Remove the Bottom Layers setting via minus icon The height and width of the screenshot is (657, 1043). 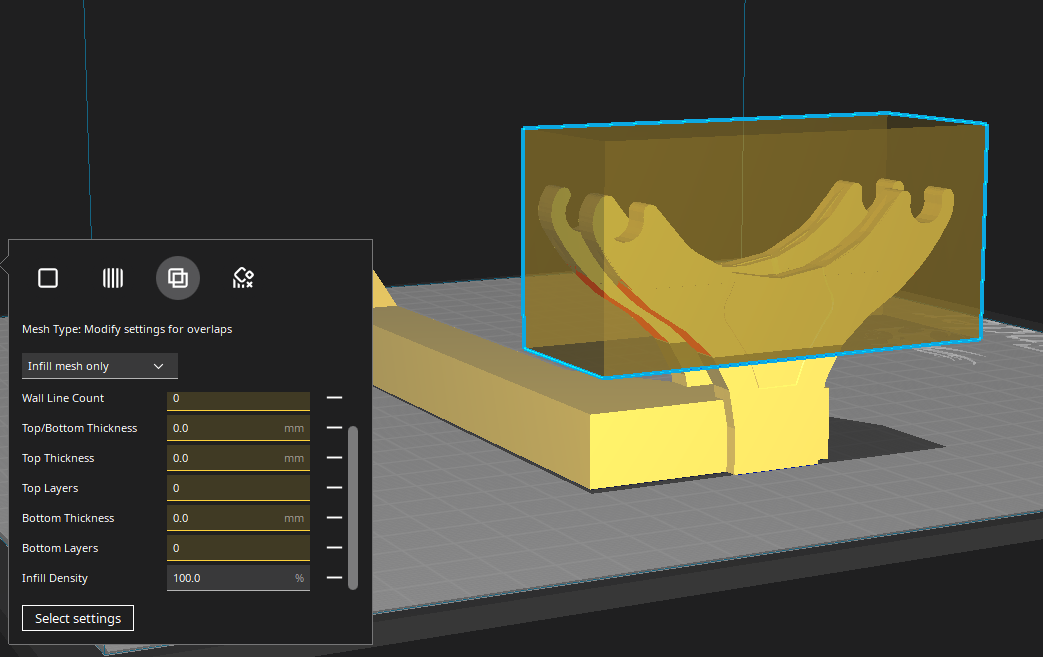click(x=334, y=547)
